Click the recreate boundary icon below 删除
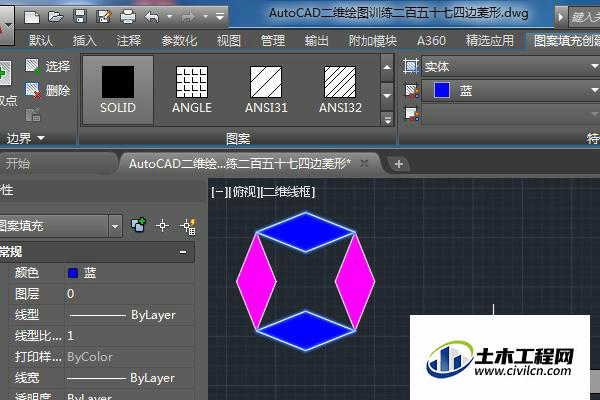Viewport: 600px width, 400px height. (x=33, y=114)
